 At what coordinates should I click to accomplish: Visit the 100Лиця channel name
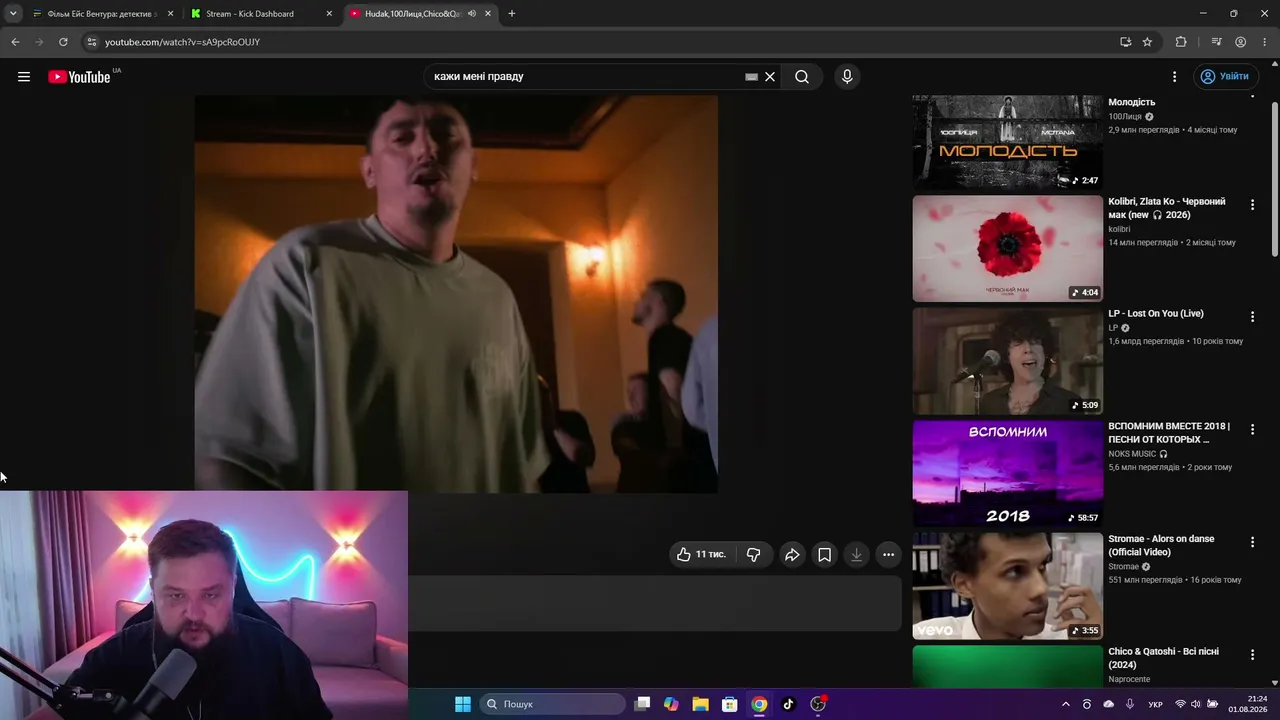[1125, 117]
